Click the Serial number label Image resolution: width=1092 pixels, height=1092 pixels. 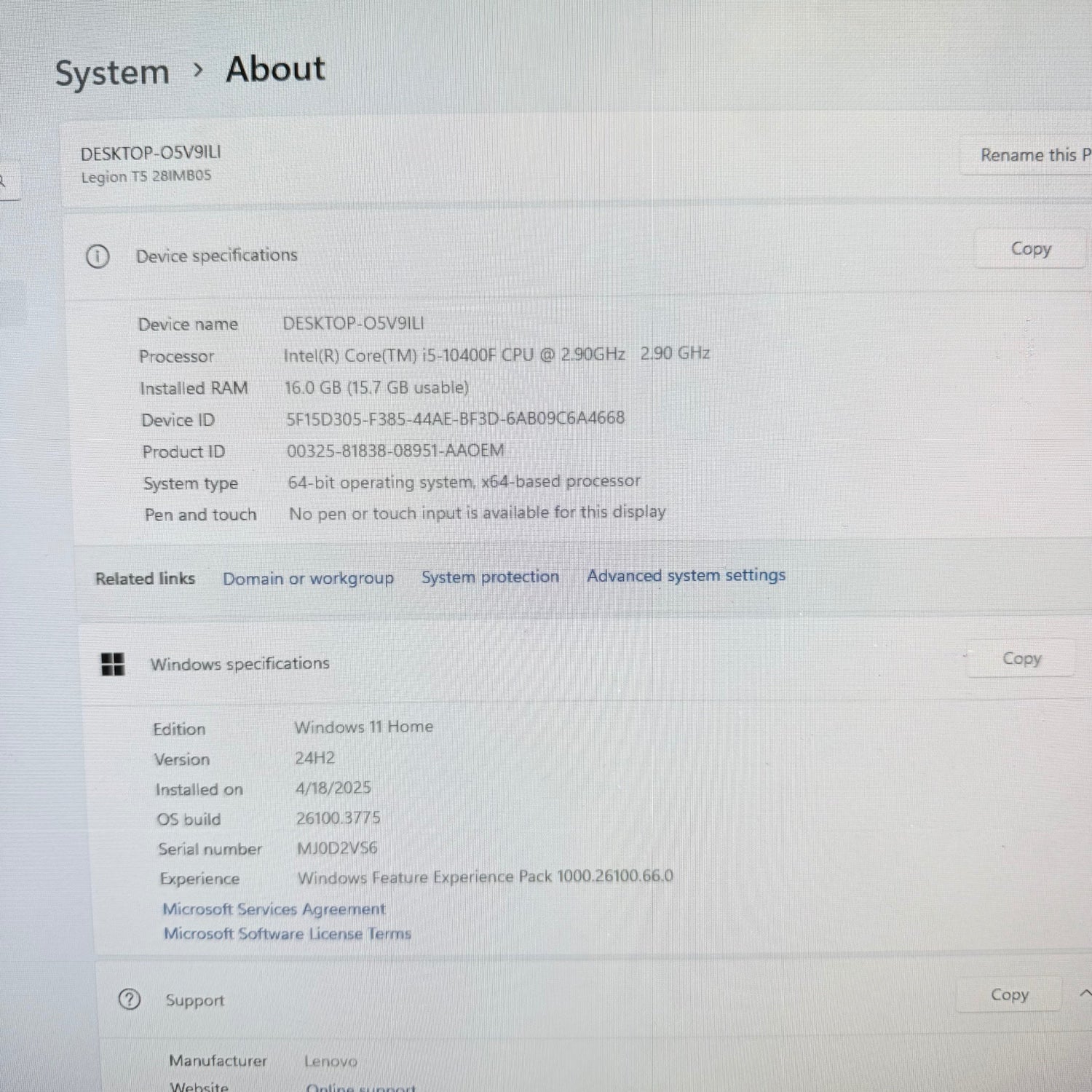pyautogui.click(x=210, y=849)
